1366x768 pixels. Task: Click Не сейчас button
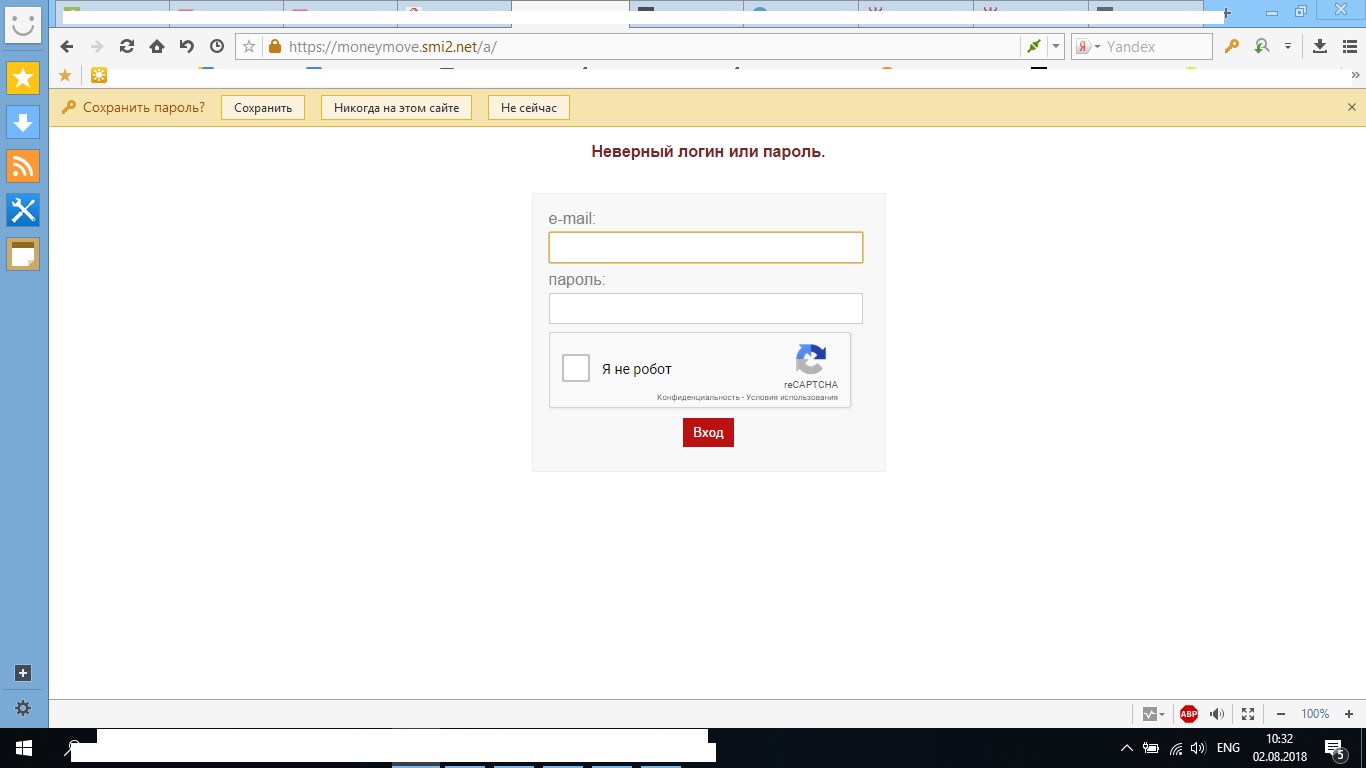[529, 108]
